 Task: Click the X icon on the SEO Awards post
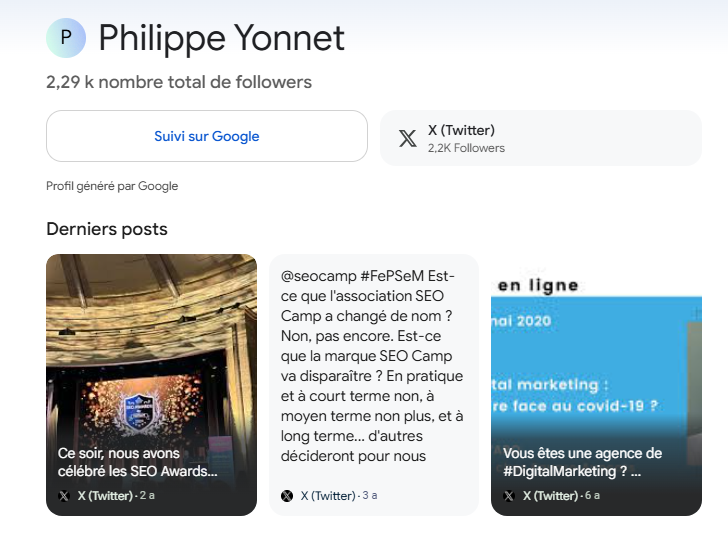64,496
